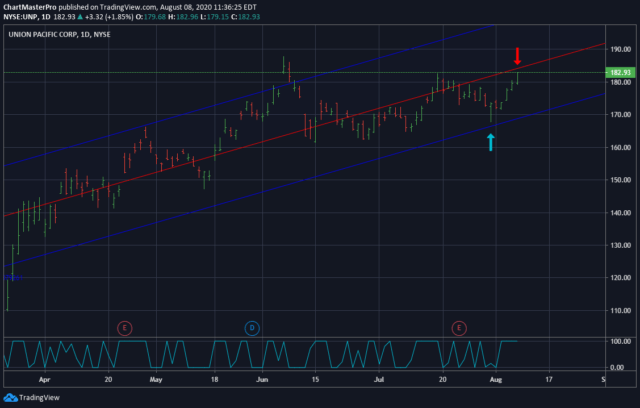This screenshot has width=640, height=408.
Task: Click the 160.00 price axis label
Action: click(x=620, y=147)
